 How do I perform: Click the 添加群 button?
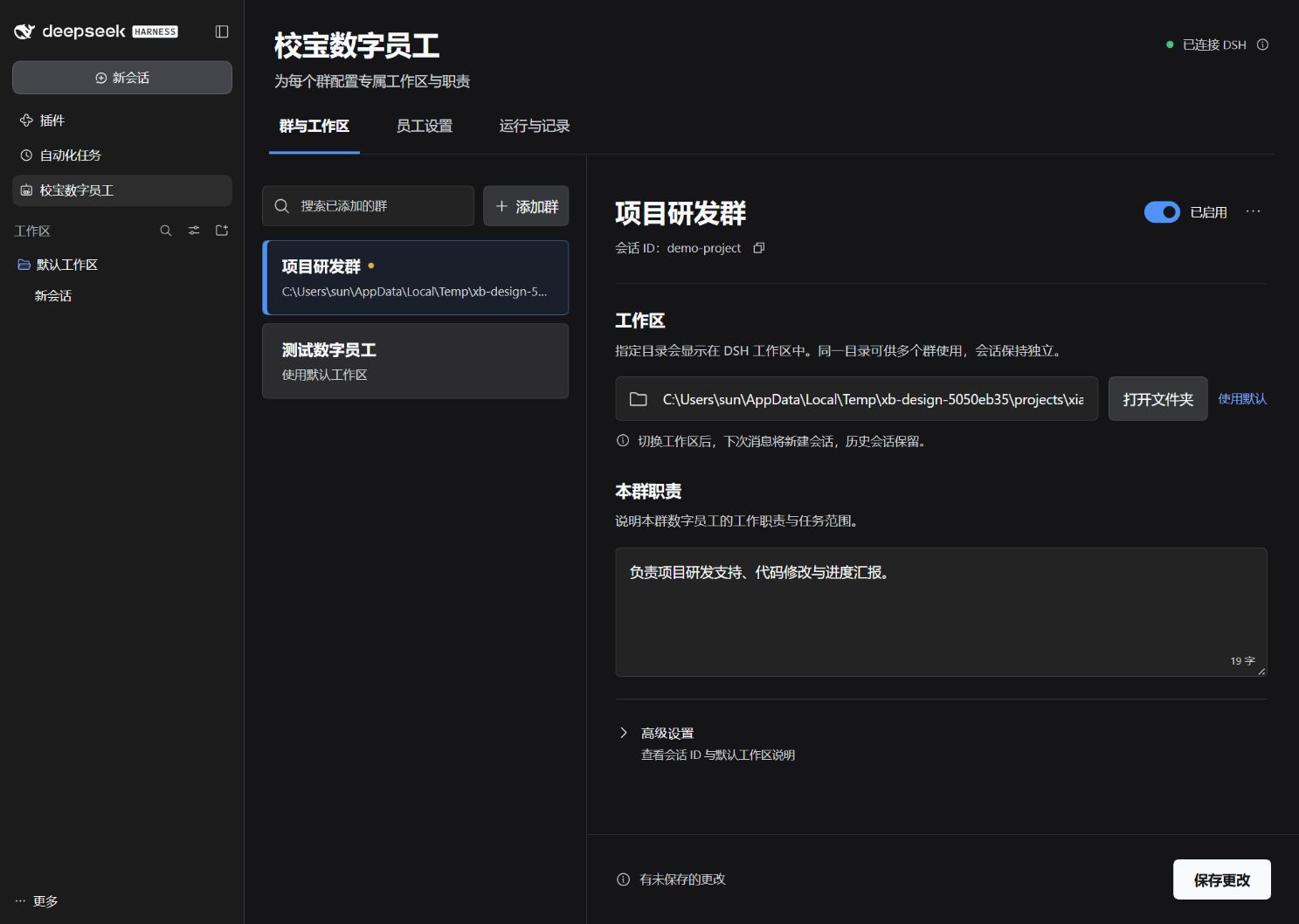tap(526, 206)
